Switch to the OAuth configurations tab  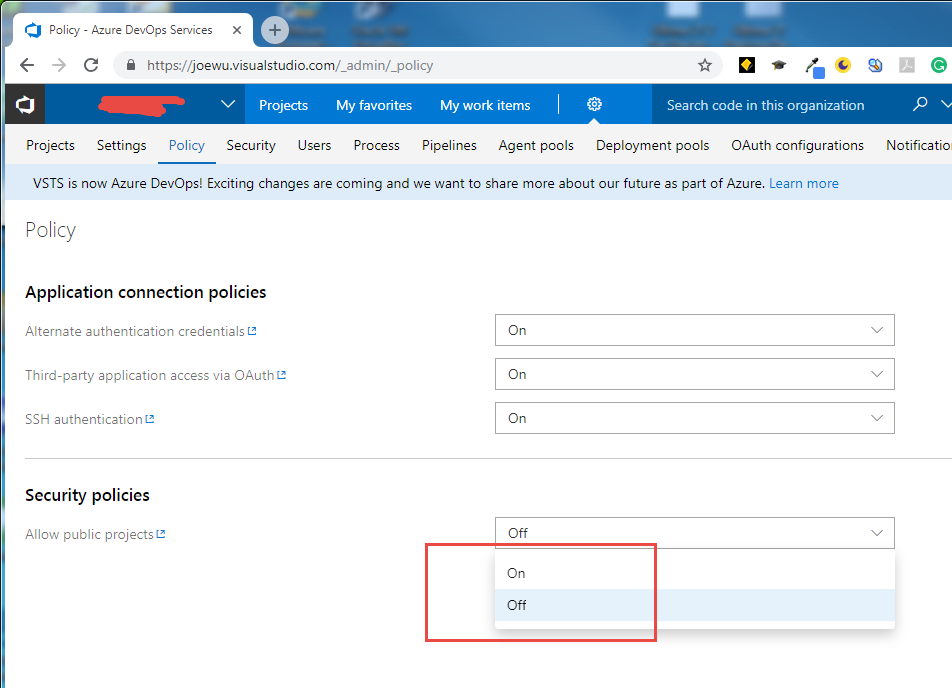pyautogui.click(x=797, y=145)
